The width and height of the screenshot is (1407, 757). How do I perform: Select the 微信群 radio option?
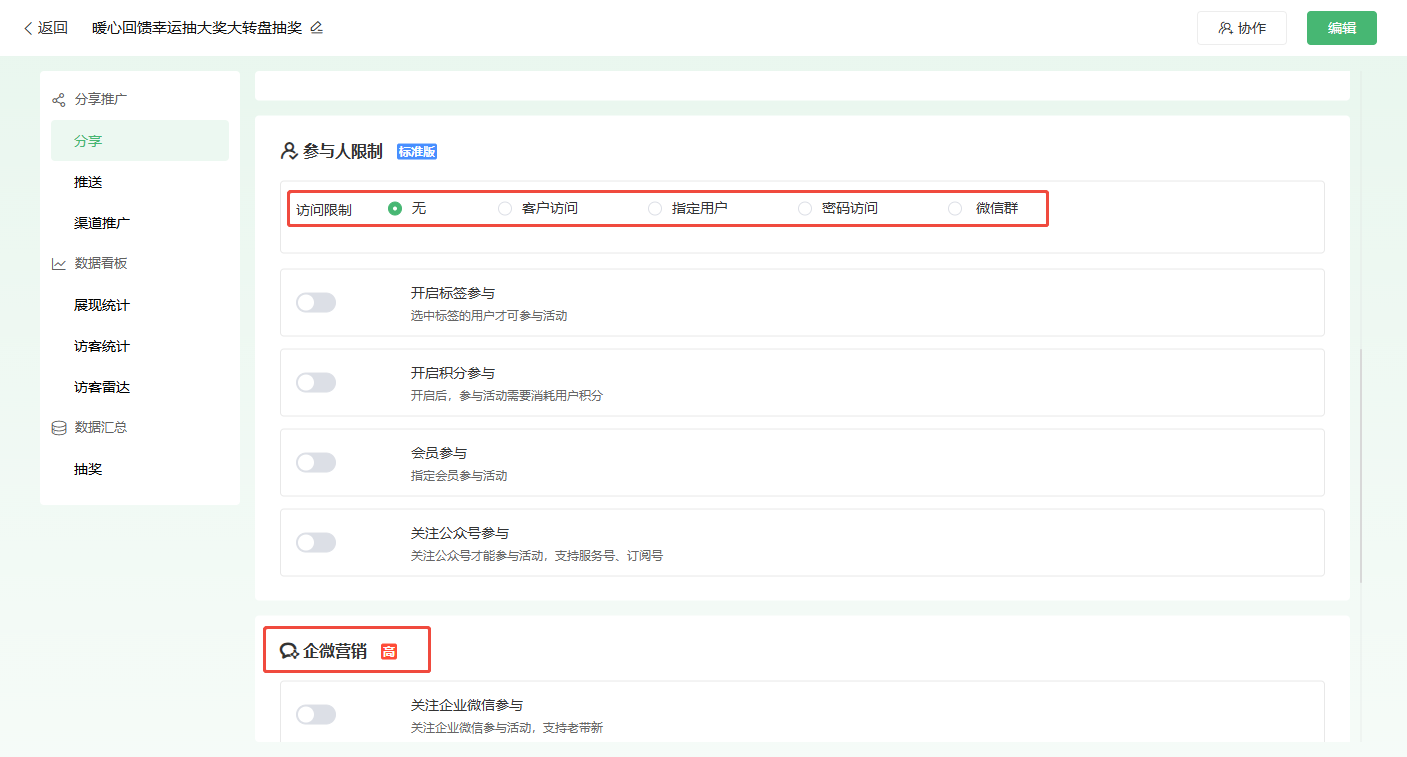[955, 209]
